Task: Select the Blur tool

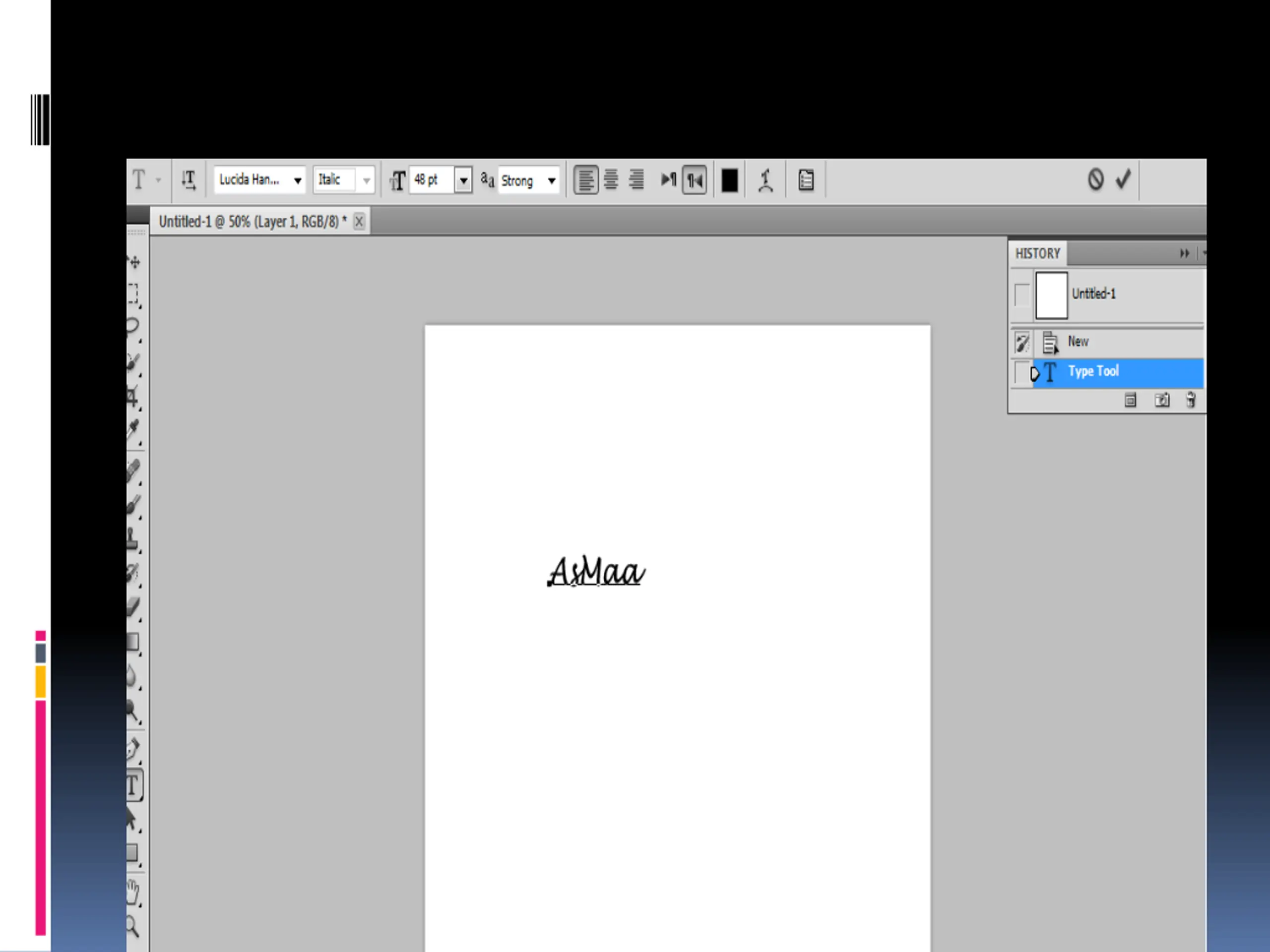Action: tap(134, 677)
